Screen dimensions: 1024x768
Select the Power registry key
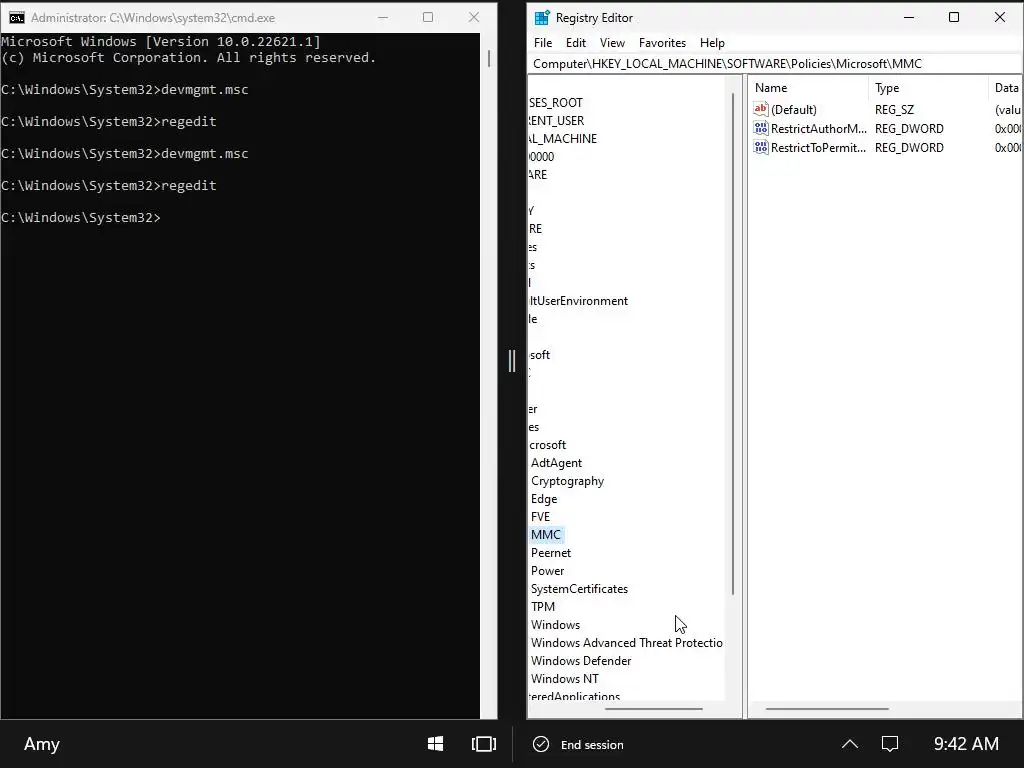[x=547, y=571]
